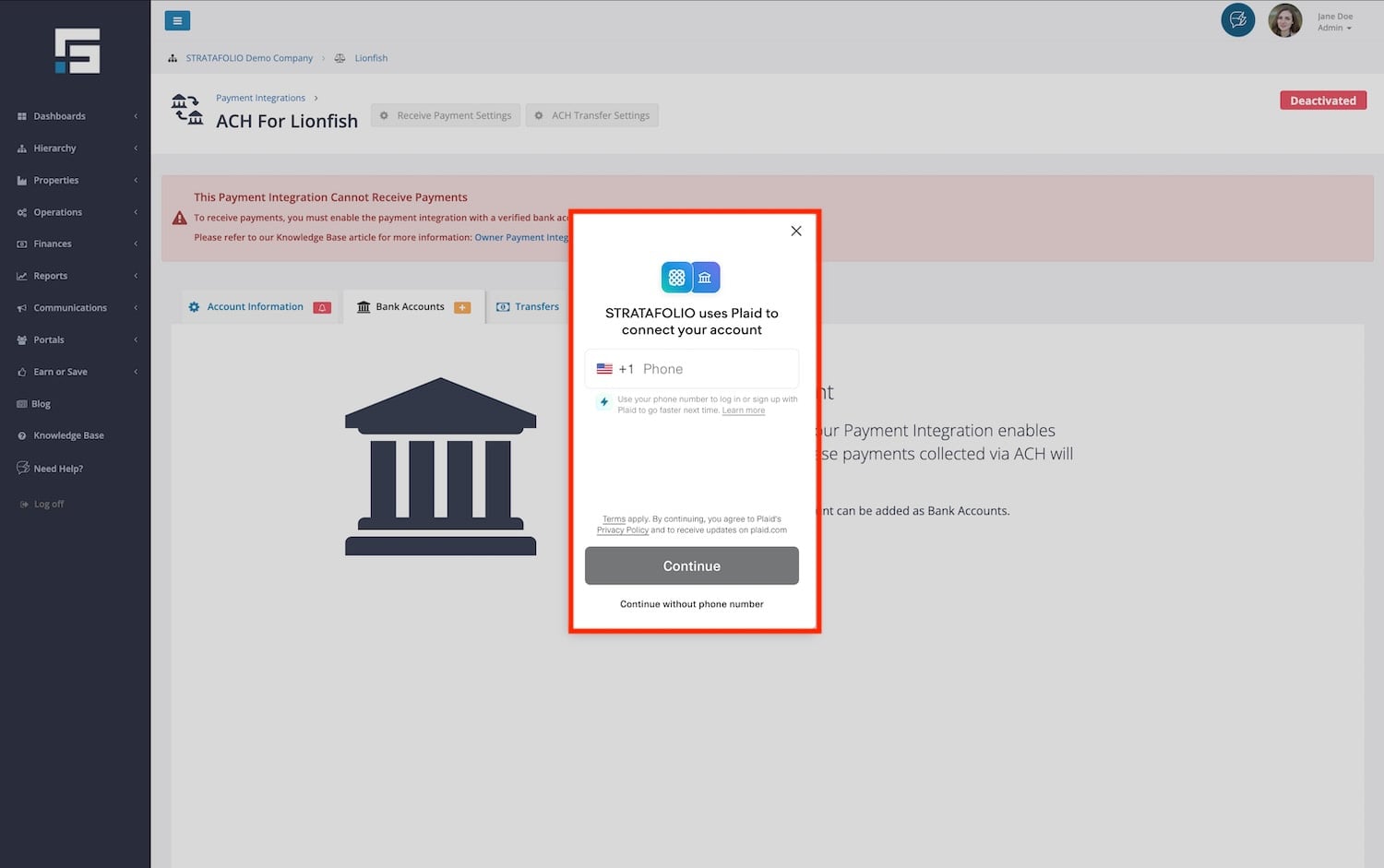Click the STRATAFOLIO logo in sidebar

click(x=77, y=52)
